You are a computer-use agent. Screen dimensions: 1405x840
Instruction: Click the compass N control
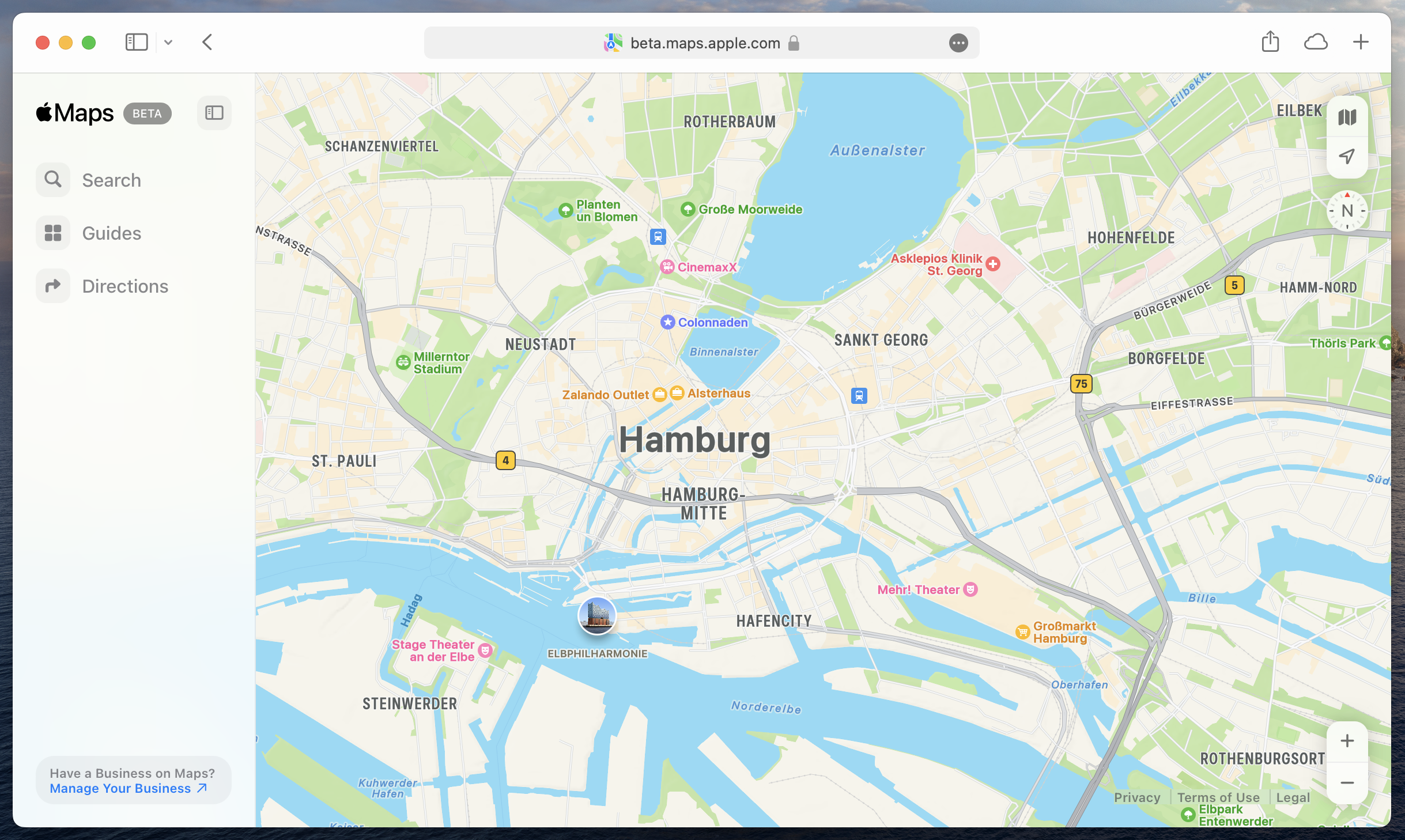coord(1347,211)
